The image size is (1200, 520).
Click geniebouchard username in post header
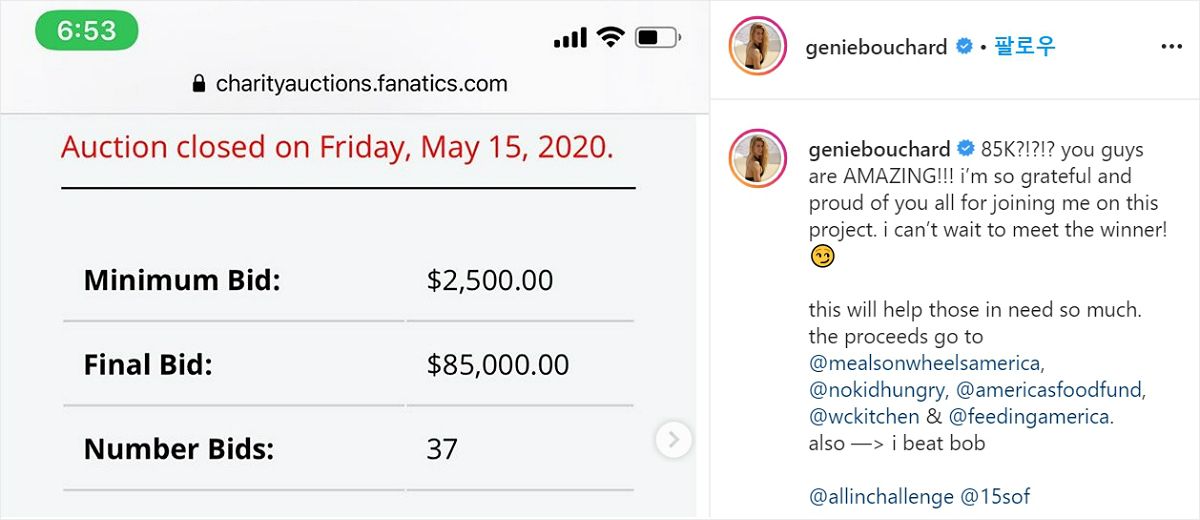(876, 47)
